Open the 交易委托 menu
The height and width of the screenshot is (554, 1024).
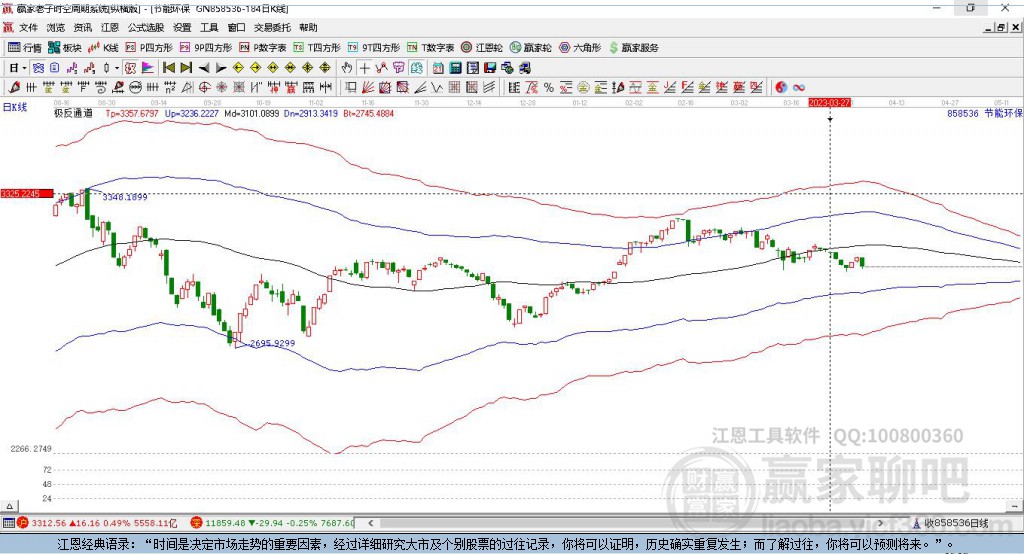click(272, 27)
